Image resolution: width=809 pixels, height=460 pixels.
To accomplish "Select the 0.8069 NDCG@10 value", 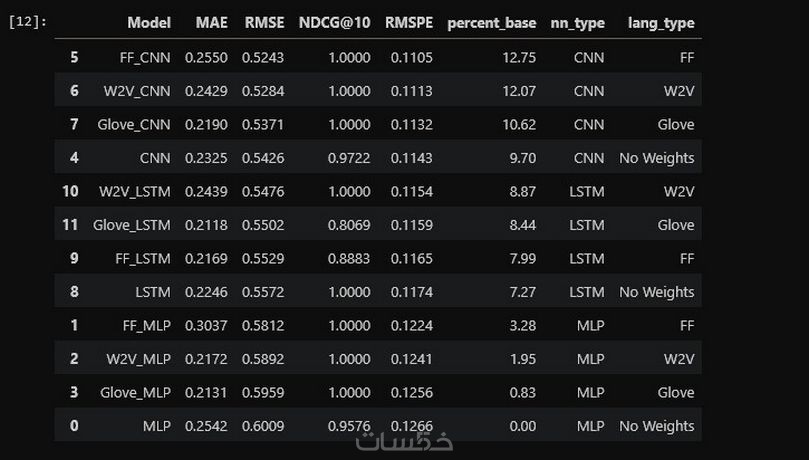I will pos(345,225).
